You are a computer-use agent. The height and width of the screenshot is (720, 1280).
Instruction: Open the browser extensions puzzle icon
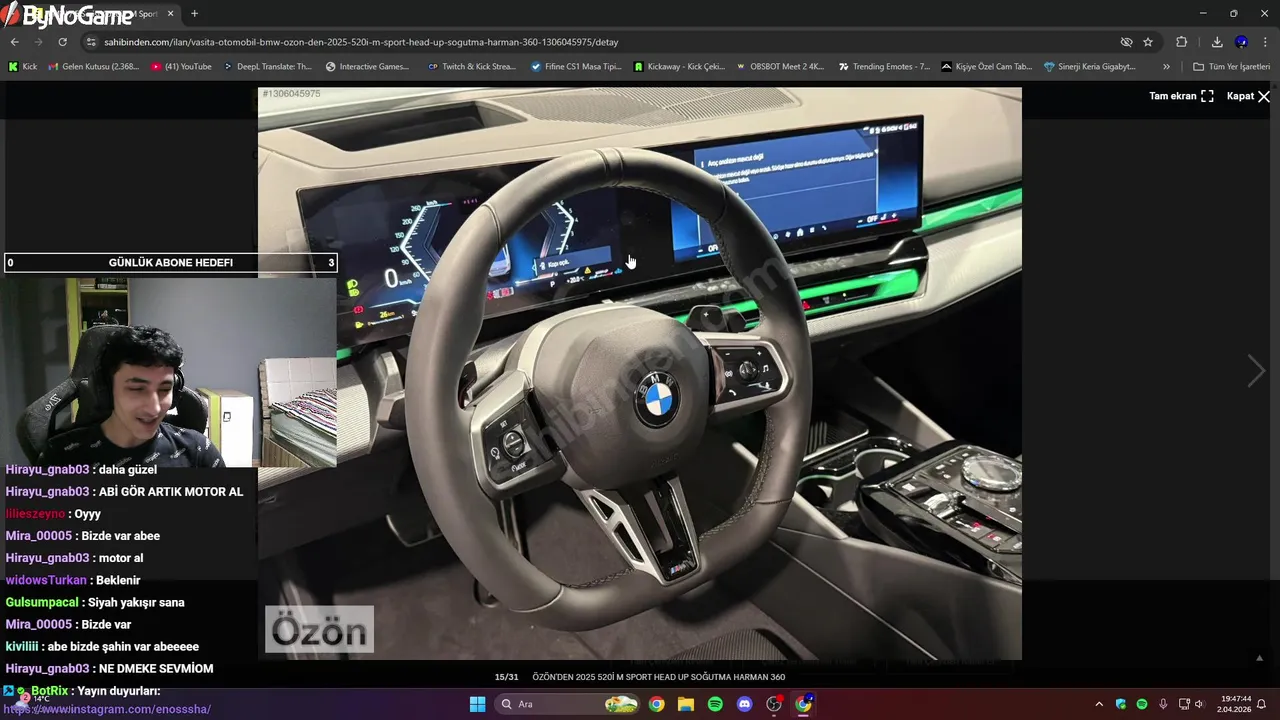coord(1181,42)
